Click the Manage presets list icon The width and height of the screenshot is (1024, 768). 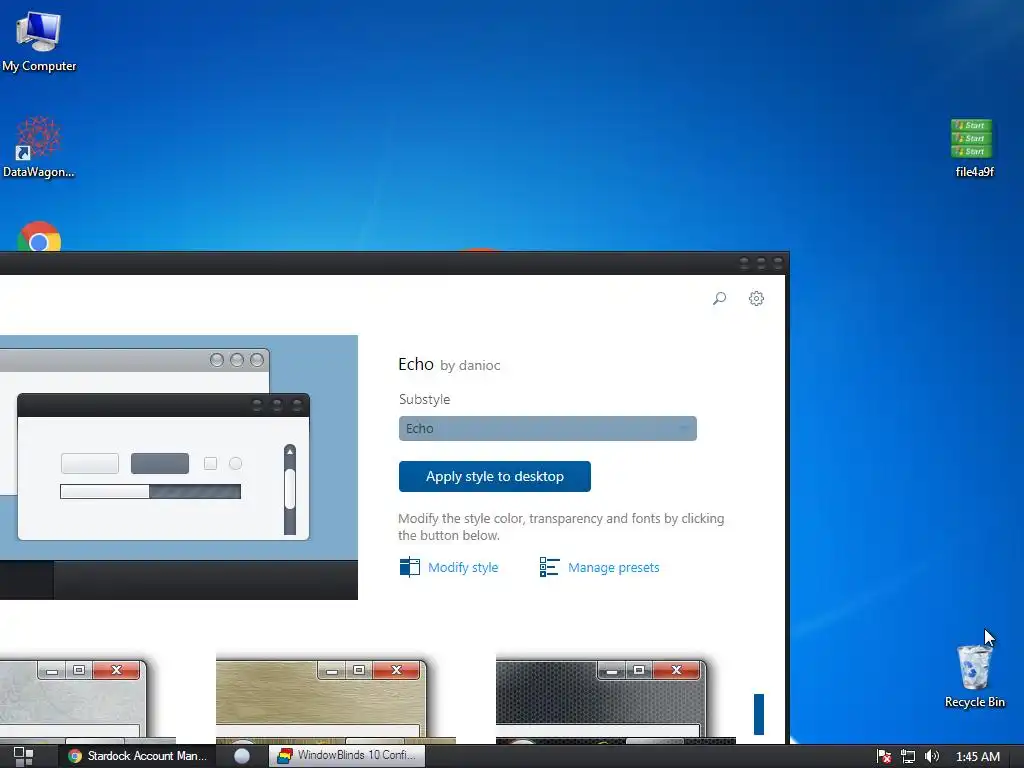point(549,567)
